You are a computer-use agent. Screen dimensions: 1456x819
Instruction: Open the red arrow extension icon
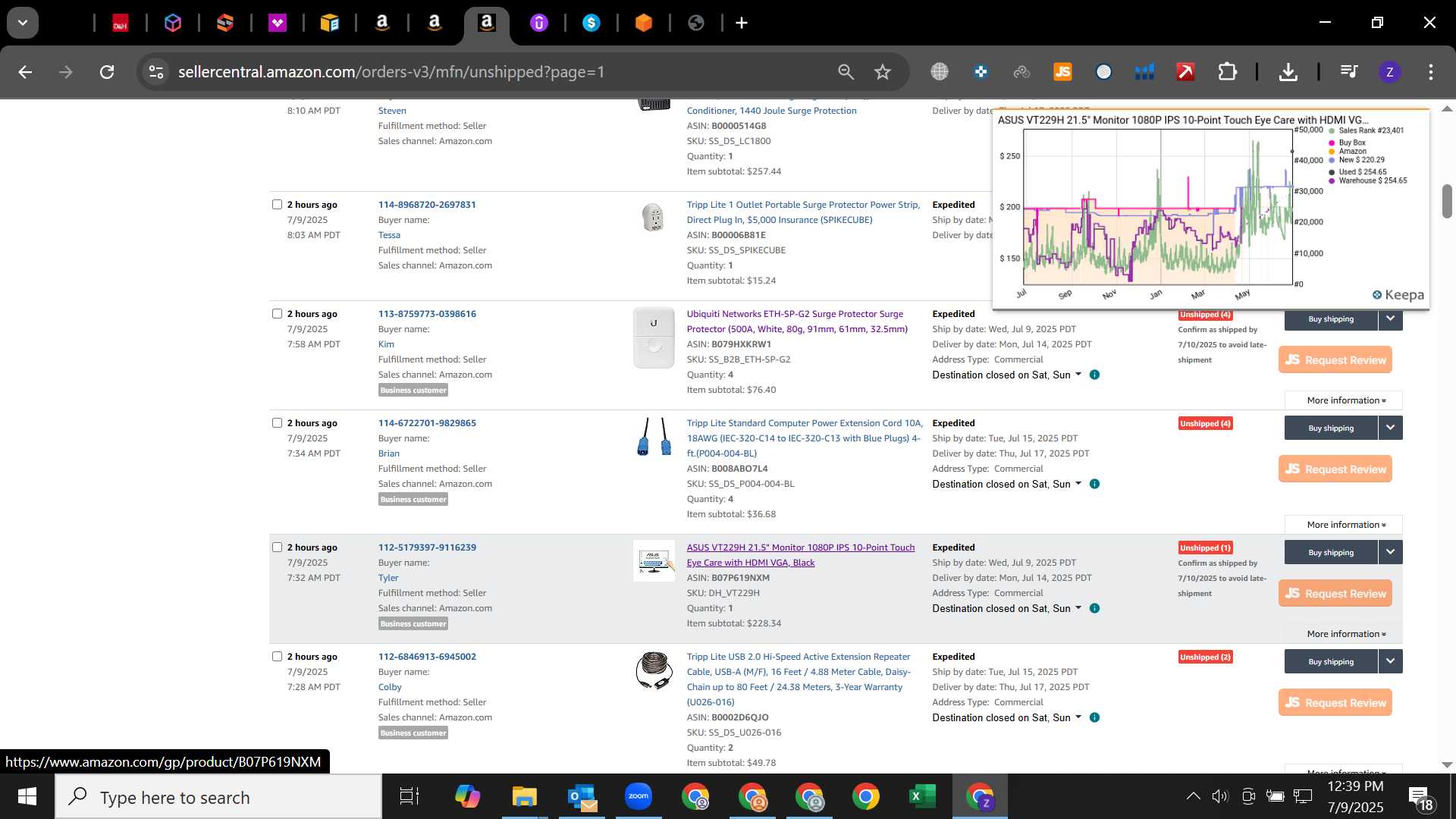1185,72
